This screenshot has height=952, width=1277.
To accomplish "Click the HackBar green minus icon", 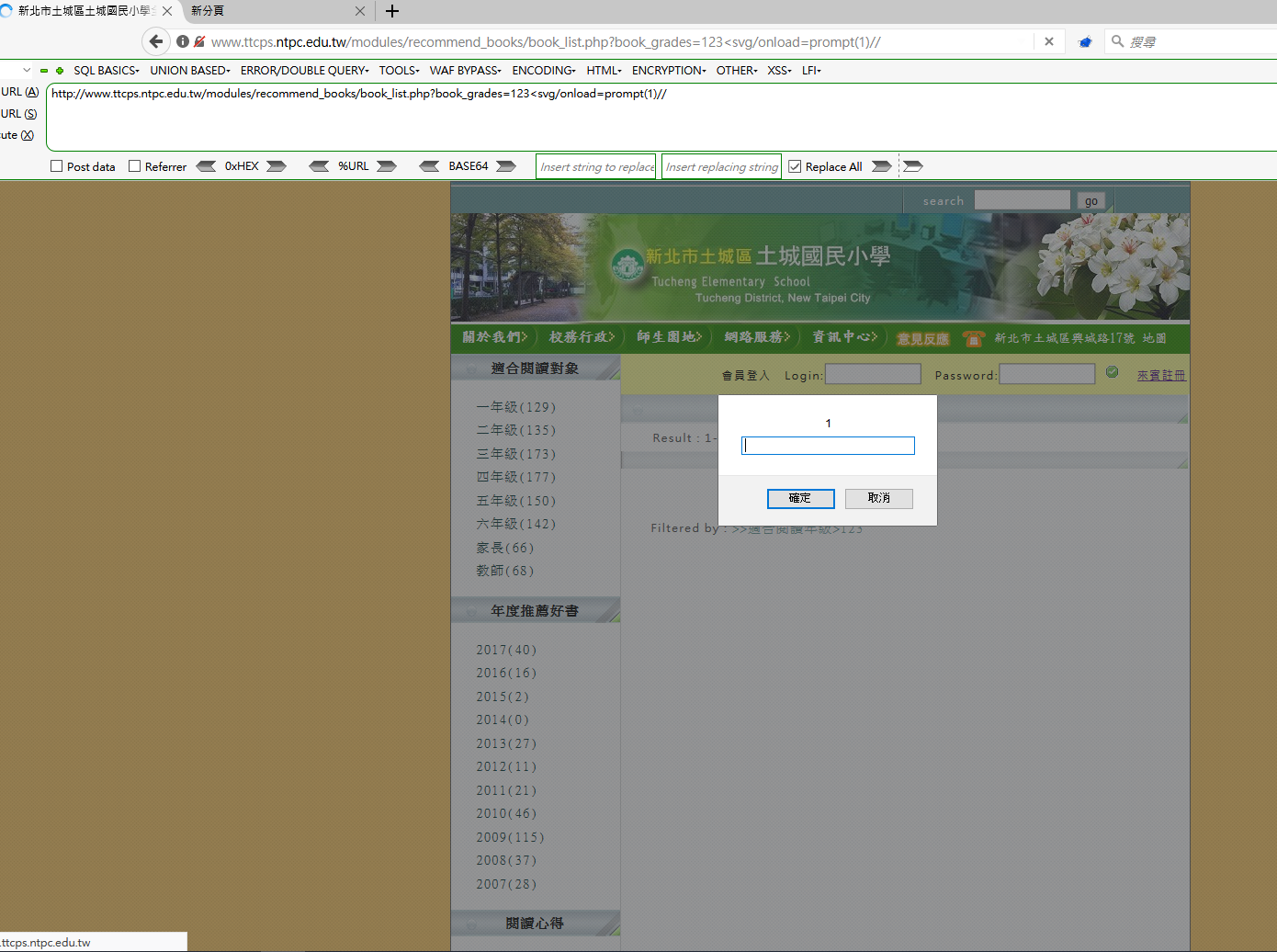I will tap(43, 71).
